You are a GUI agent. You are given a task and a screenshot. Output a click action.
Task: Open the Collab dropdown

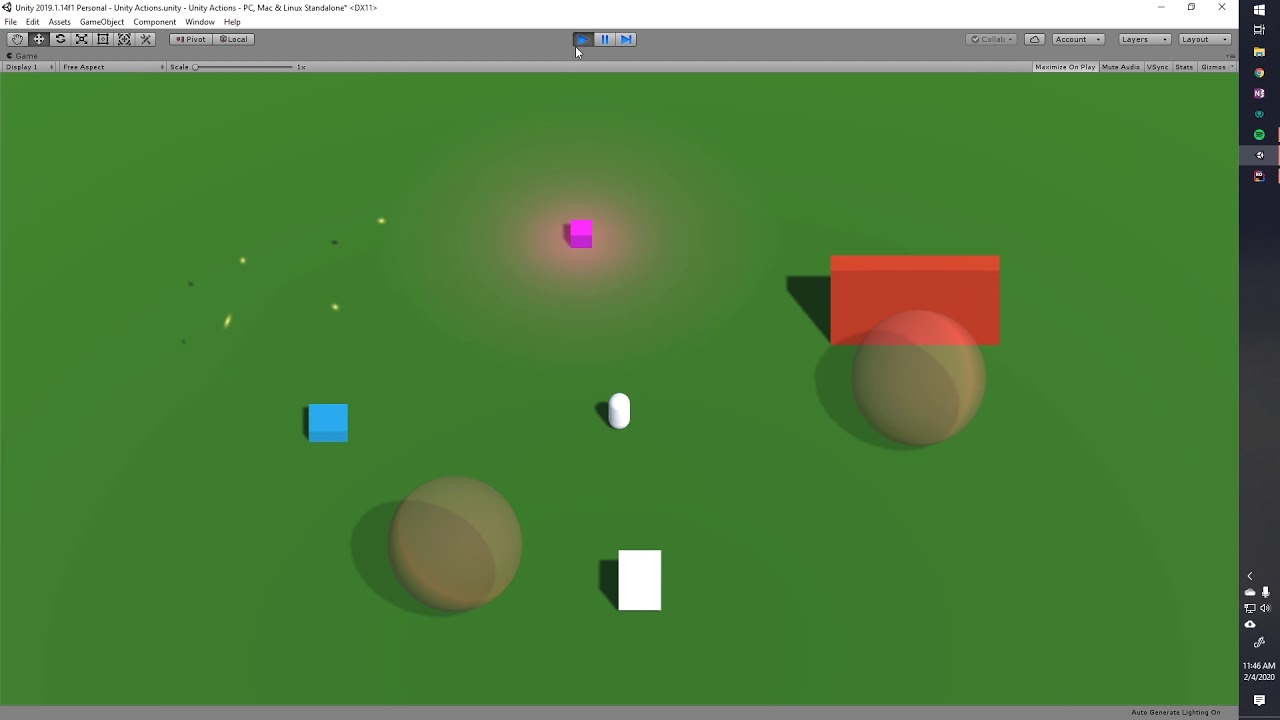[992, 39]
